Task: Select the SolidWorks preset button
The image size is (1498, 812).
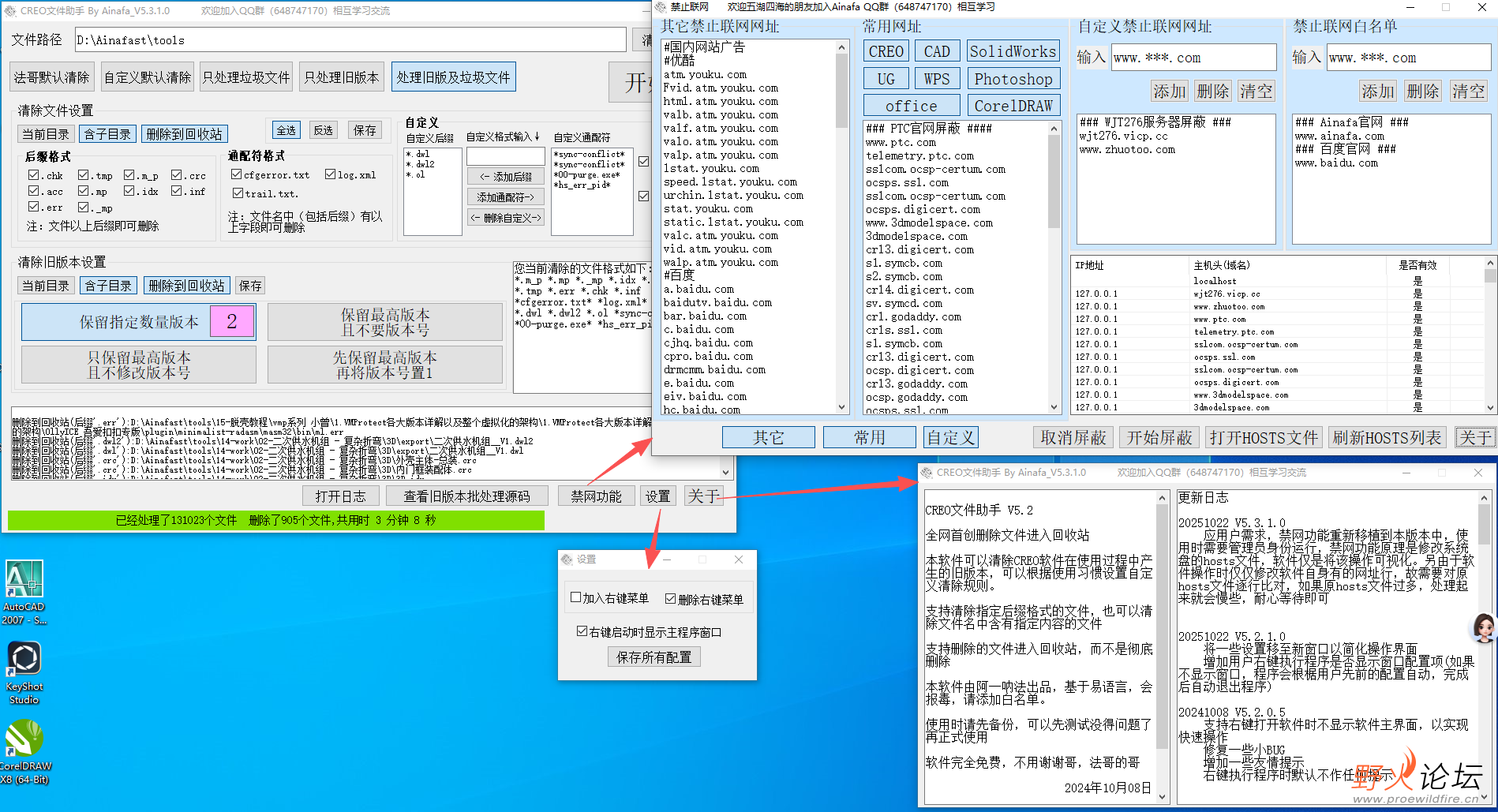Action: 1013,51
